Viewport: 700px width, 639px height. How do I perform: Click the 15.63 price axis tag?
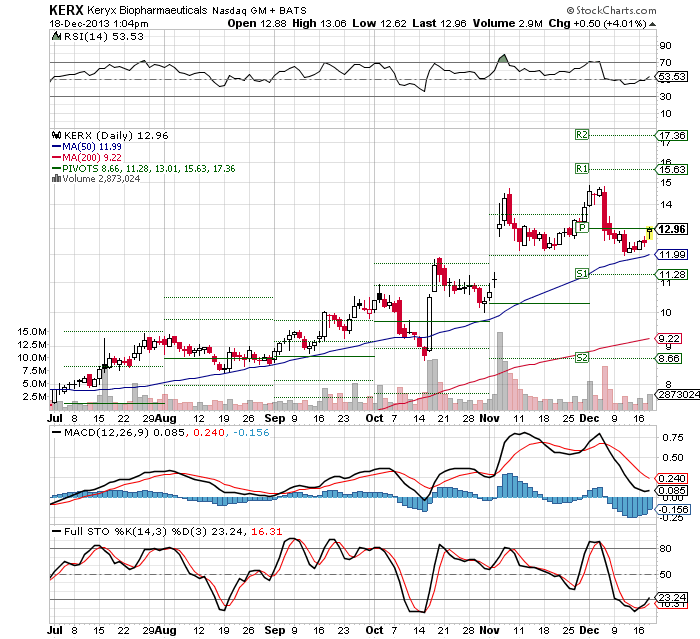coord(671,169)
